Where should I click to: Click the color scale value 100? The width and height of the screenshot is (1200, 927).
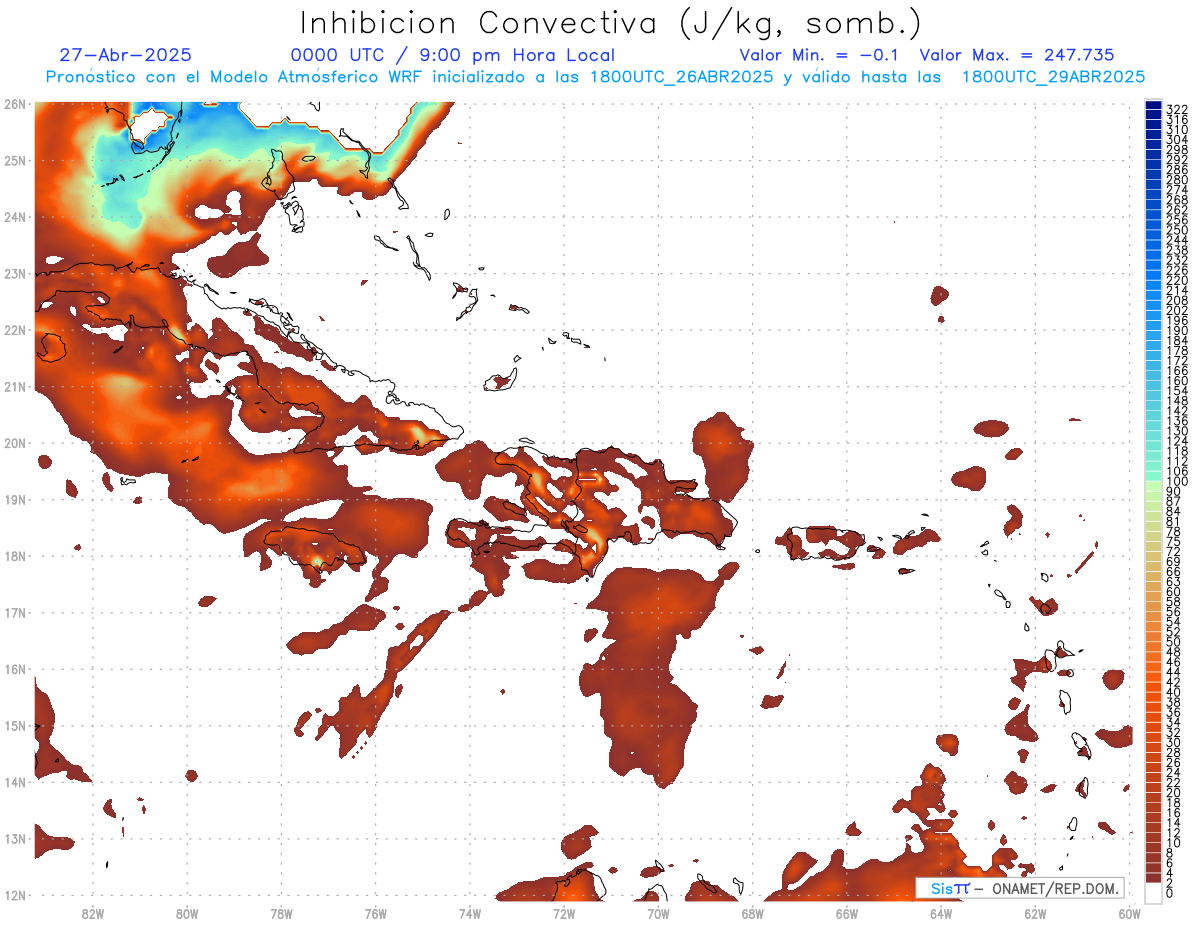click(x=1177, y=482)
